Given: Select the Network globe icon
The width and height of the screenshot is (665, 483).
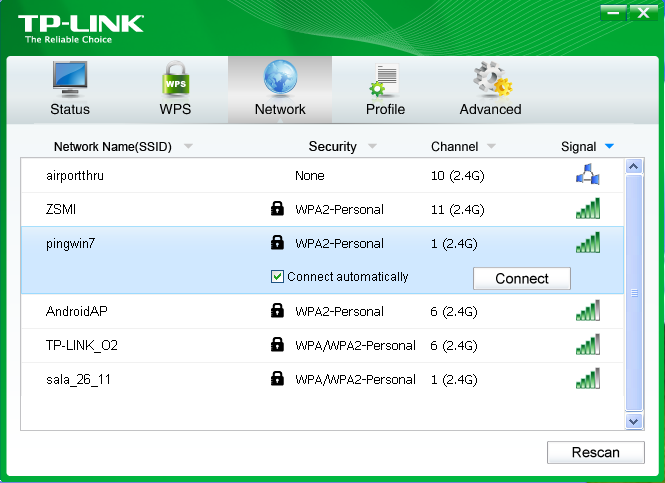Looking at the screenshot, I should coord(280,78).
